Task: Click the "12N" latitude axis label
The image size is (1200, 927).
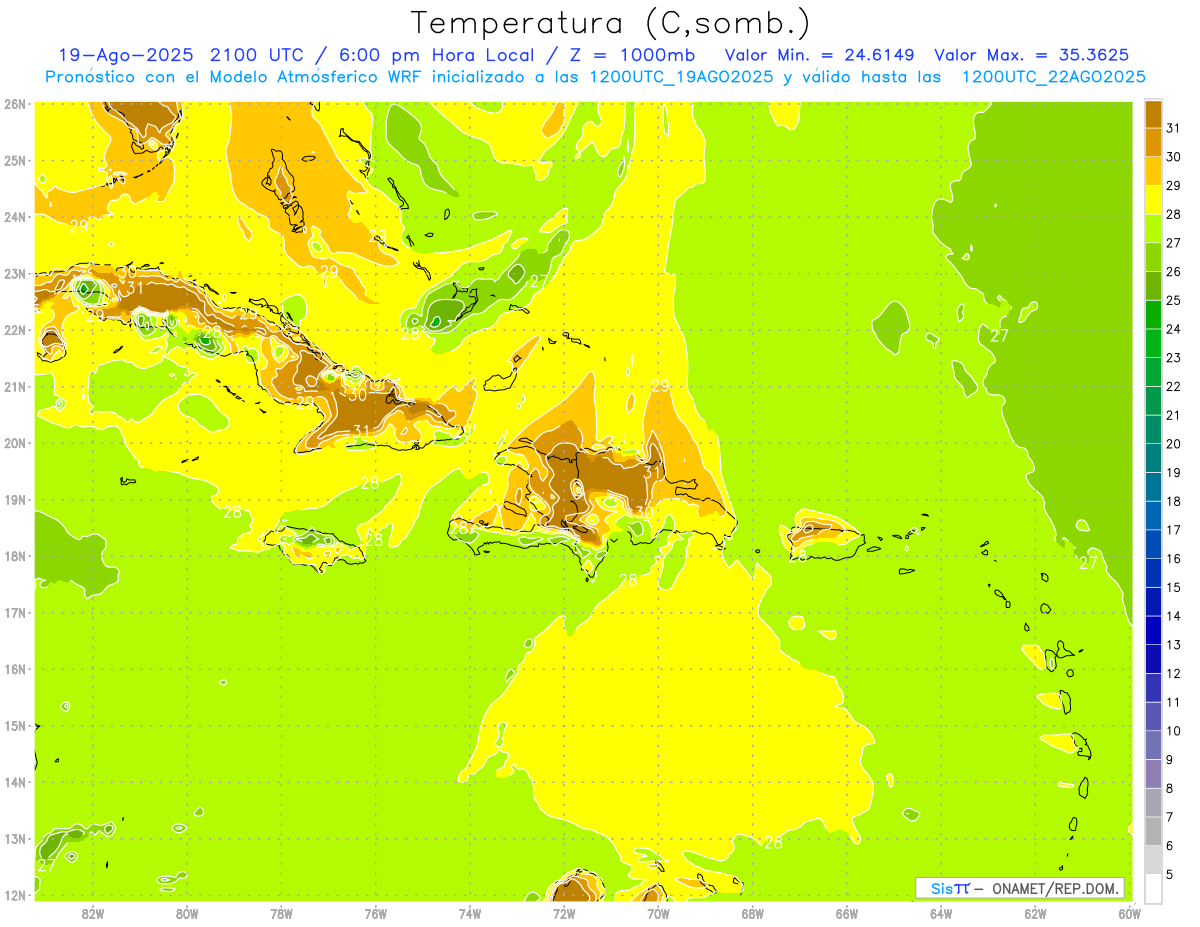Action: (x=15, y=895)
